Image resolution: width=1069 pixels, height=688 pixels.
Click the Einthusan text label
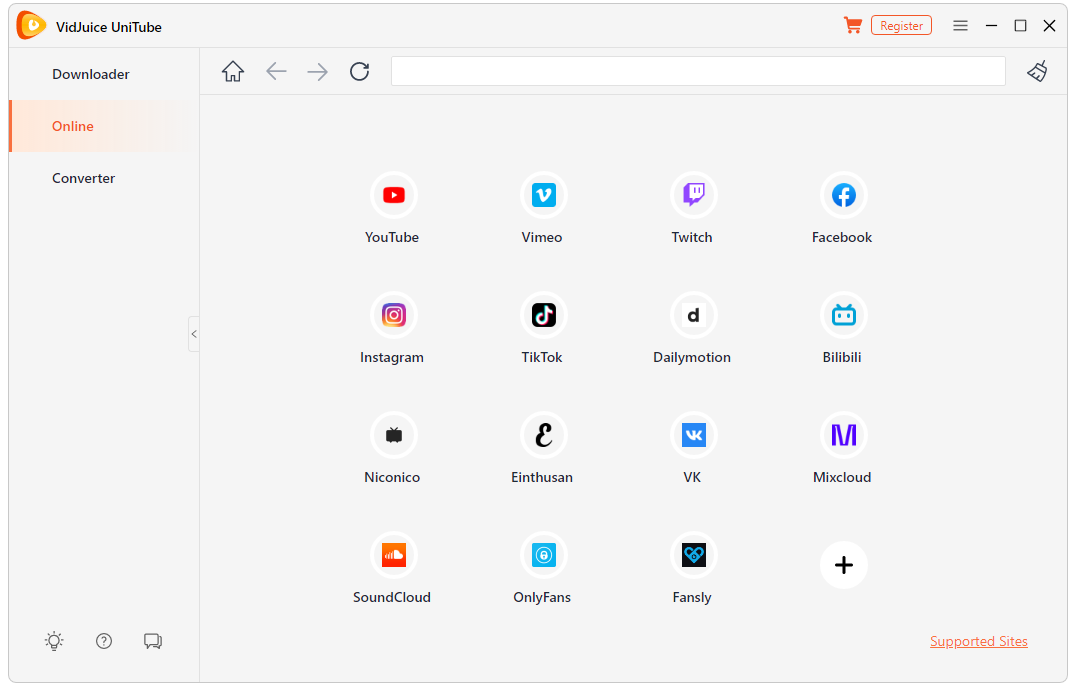pos(542,477)
